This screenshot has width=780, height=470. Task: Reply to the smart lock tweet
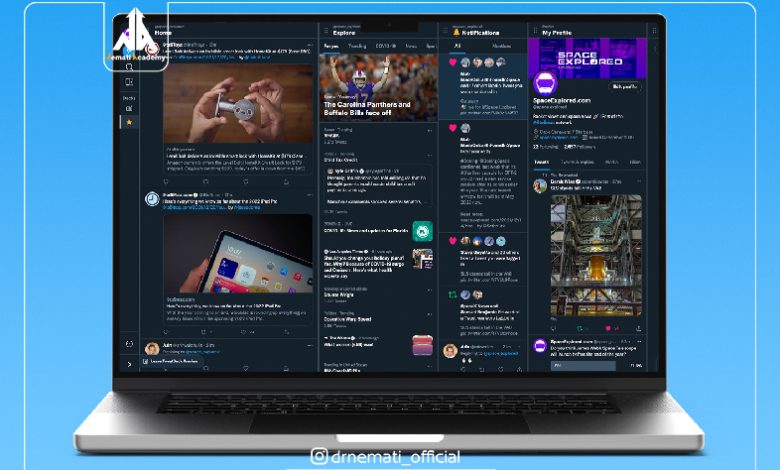(166, 182)
